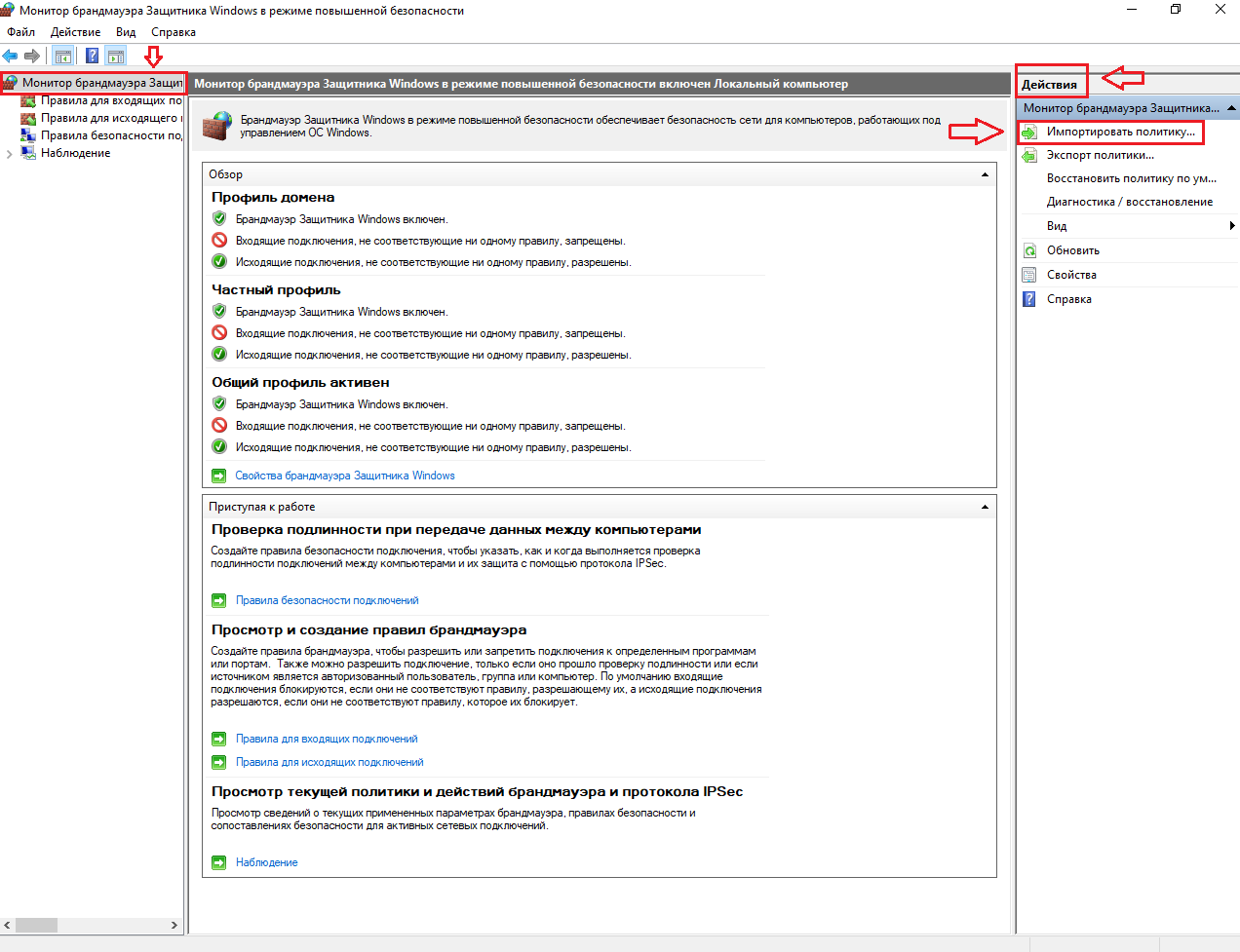Click the firewall globe icon in description banner
1240x952 pixels.
(x=217, y=126)
